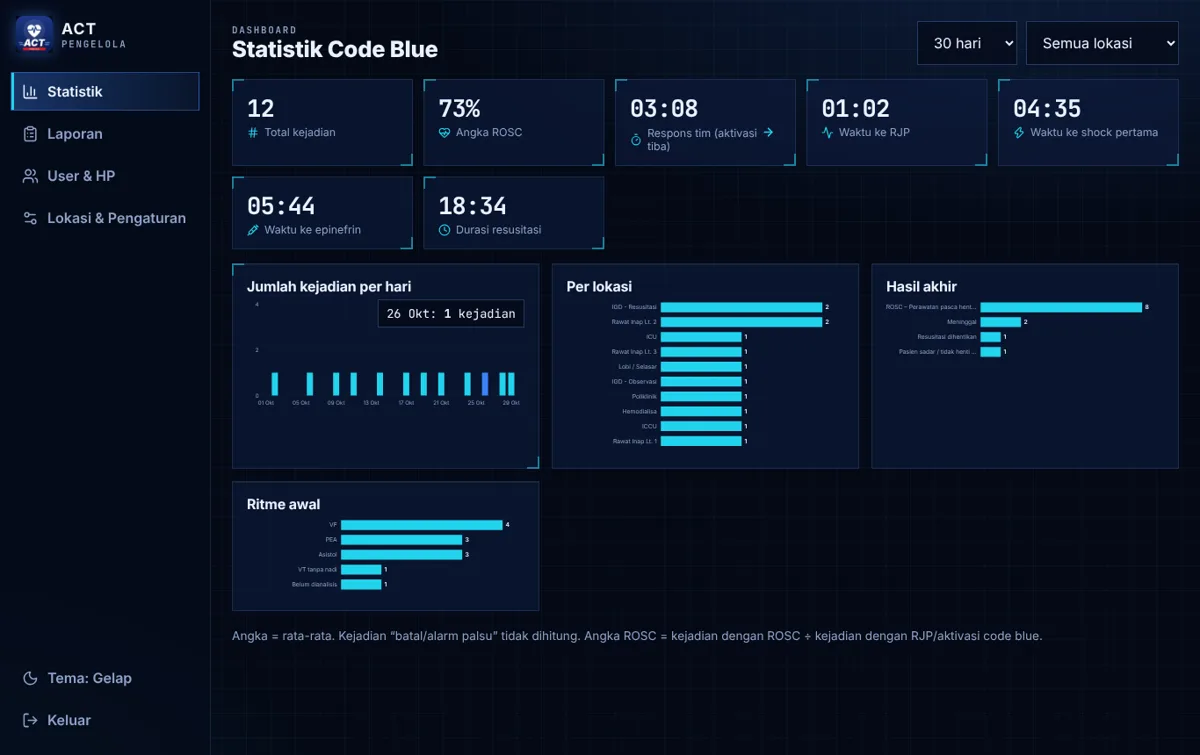
Task: Click the sliders icon beside Lokasi & Pengaturan
Action: tap(30, 218)
